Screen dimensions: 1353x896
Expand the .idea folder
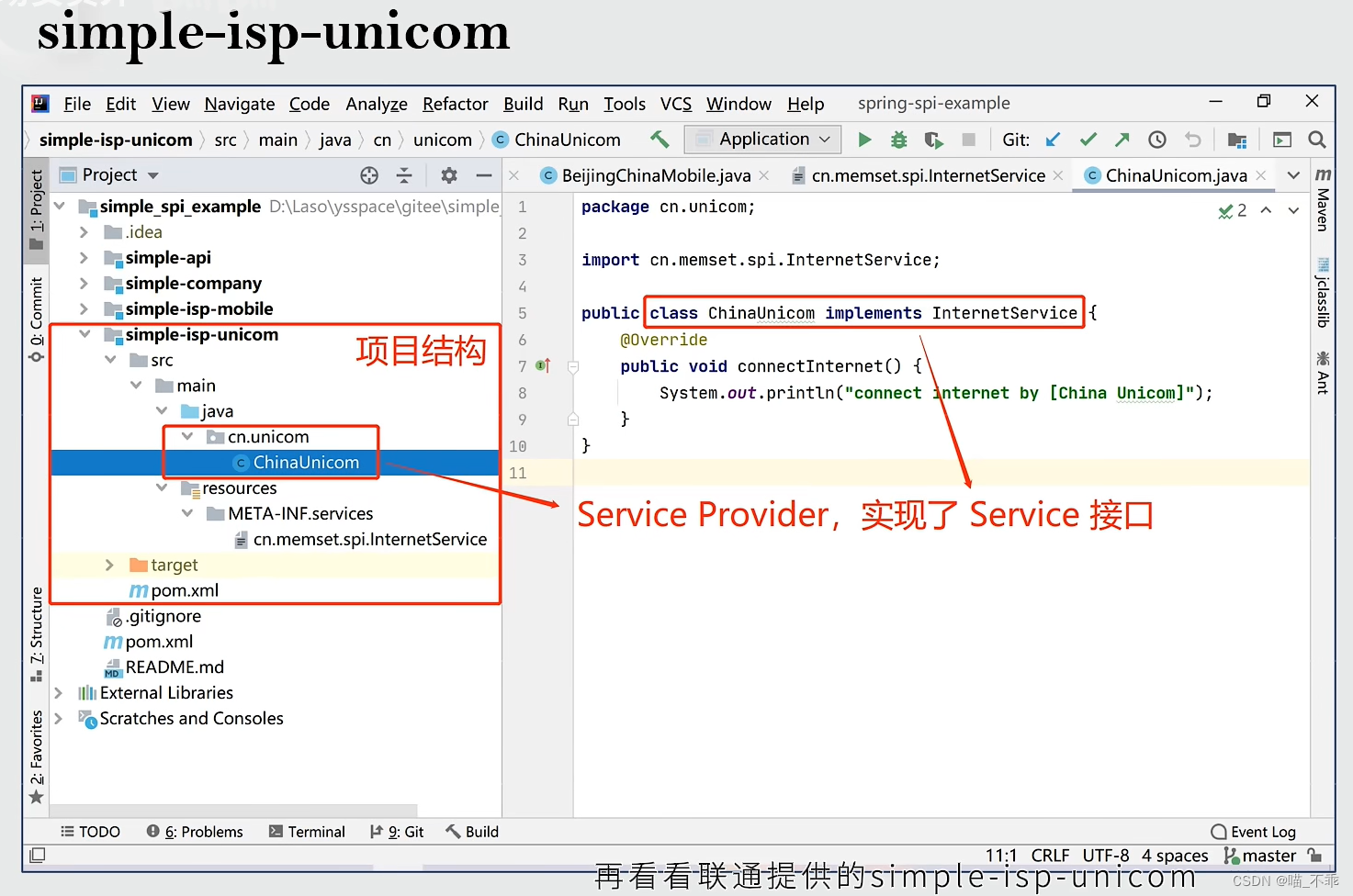tap(84, 232)
